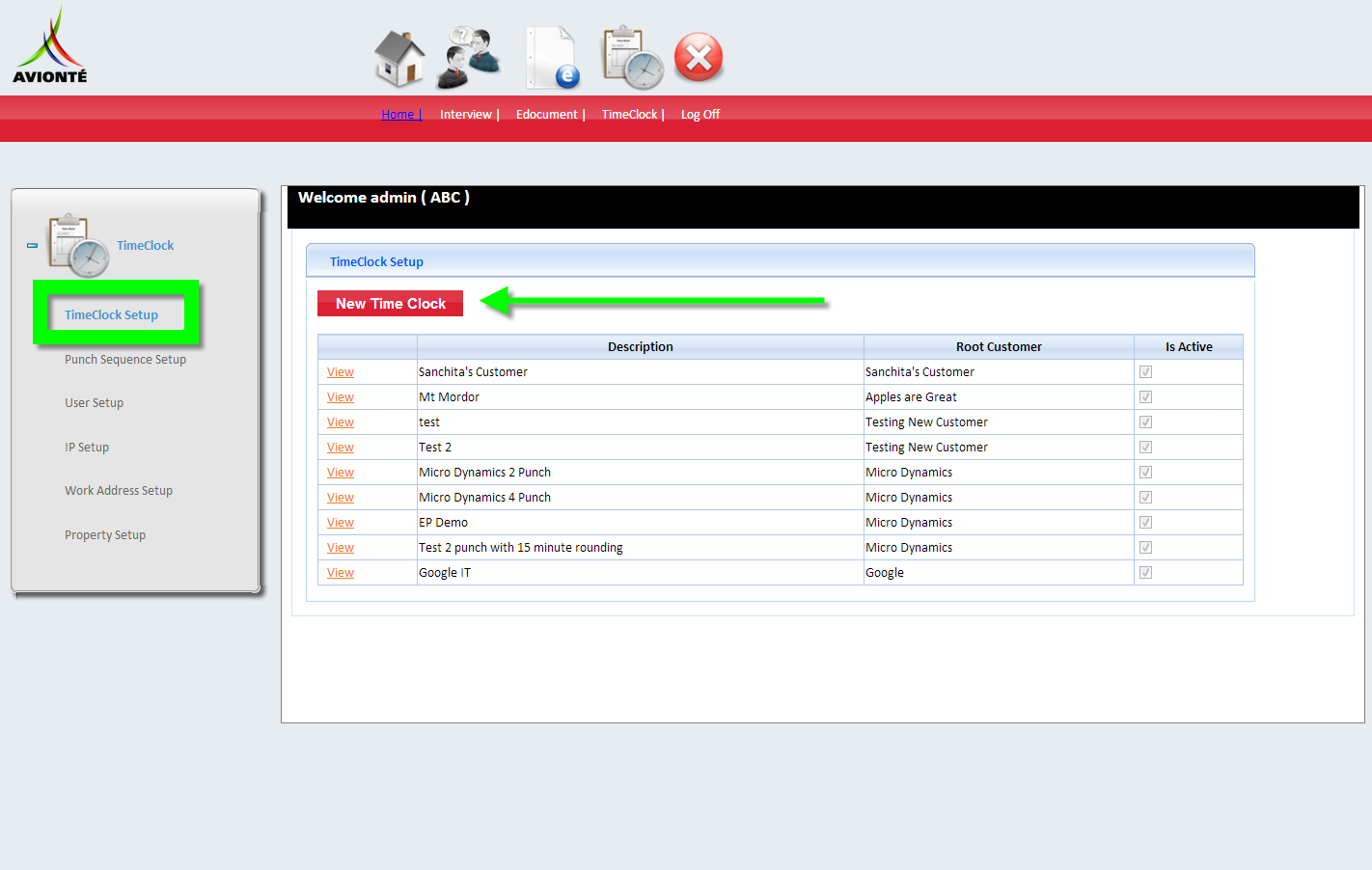View the 'Test 2' time clock row

(x=341, y=448)
